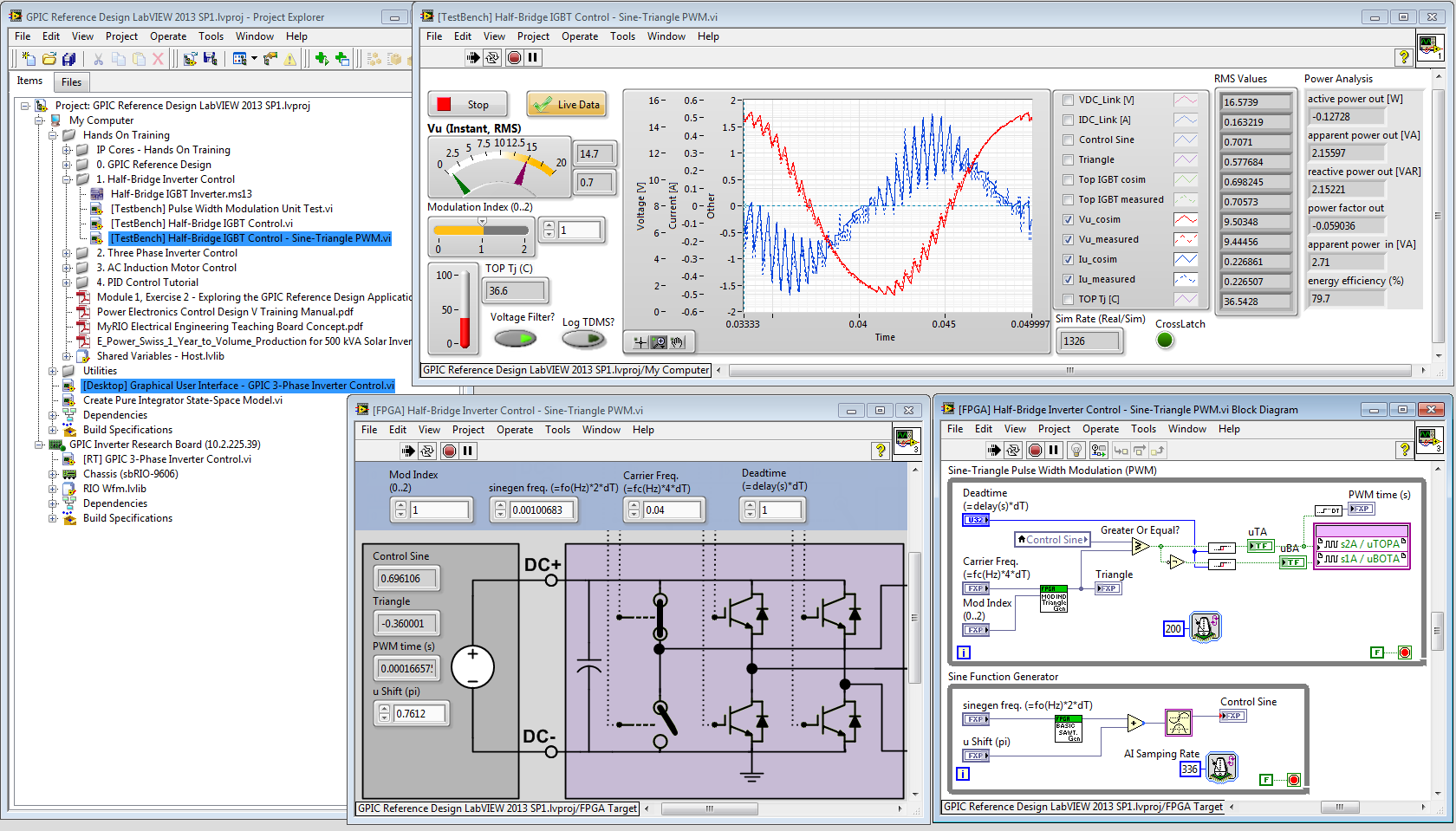Click Run Continuously icon in Block Diagram window
This screenshot has height=831, width=1456.
[x=1014, y=450]
